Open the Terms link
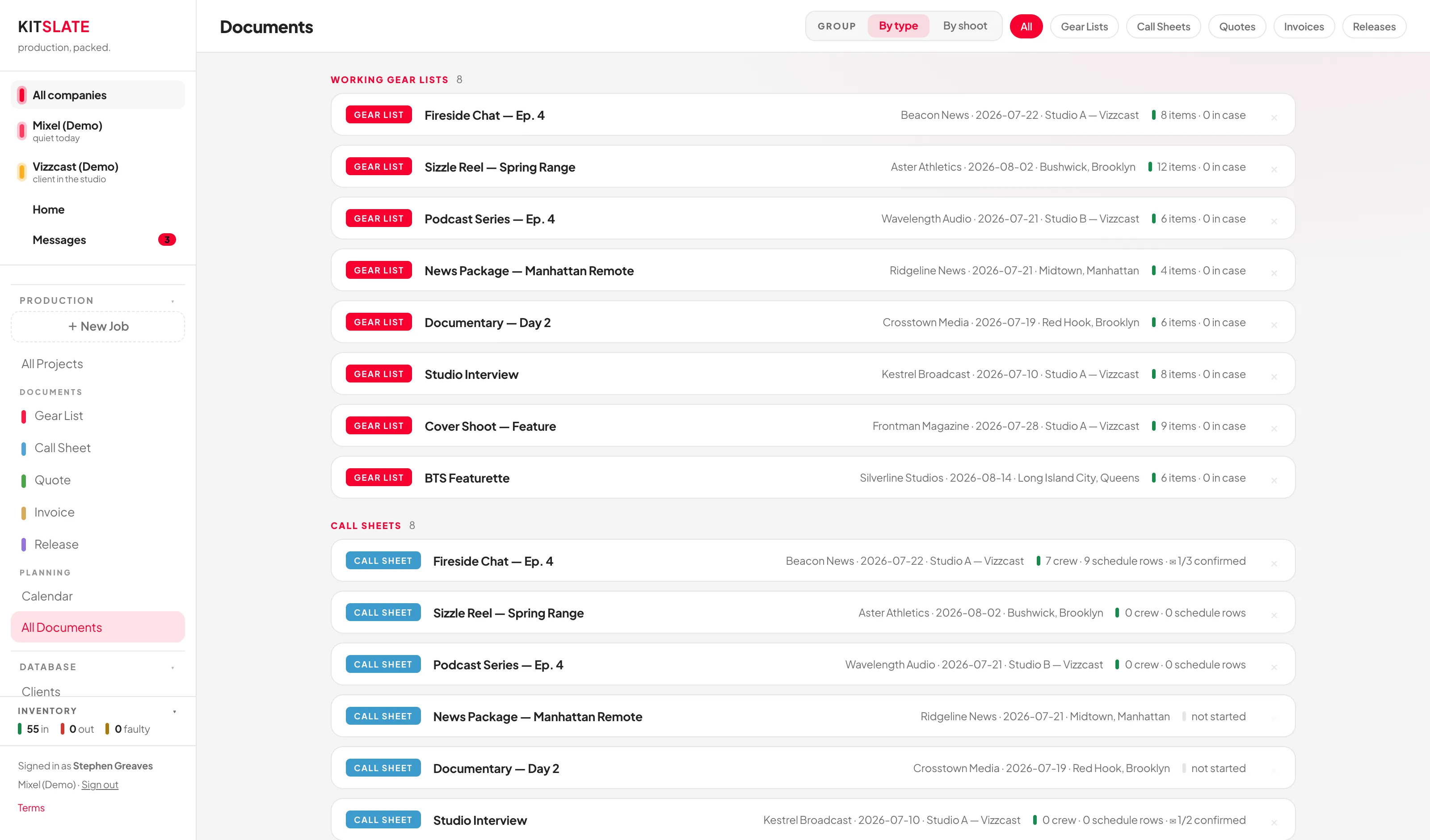 point(31,808)
